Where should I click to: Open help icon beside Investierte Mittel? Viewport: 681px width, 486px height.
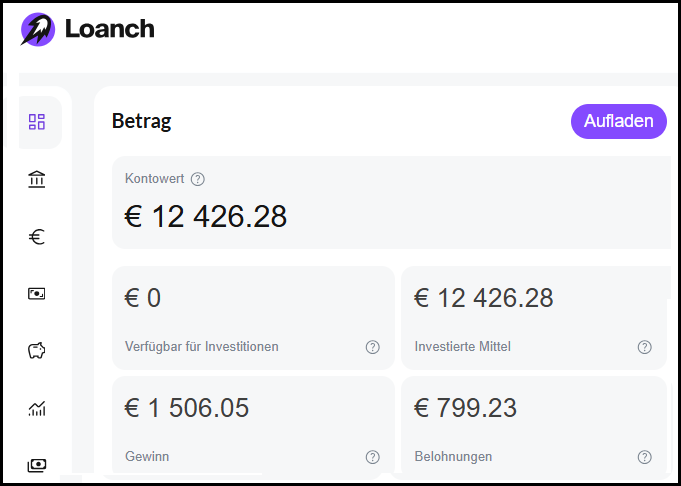click(645, 347)
